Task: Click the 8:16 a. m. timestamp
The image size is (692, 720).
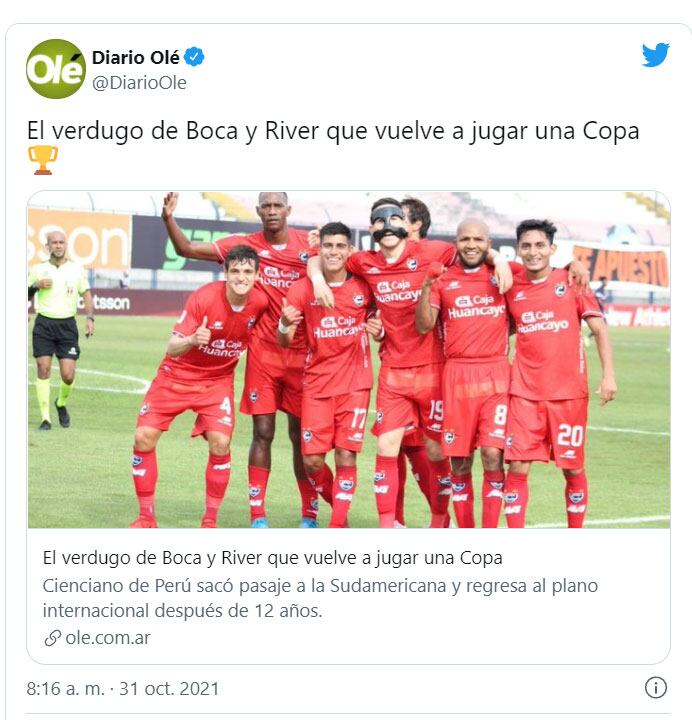Action: pyautogui.click(x=65, y=689)
